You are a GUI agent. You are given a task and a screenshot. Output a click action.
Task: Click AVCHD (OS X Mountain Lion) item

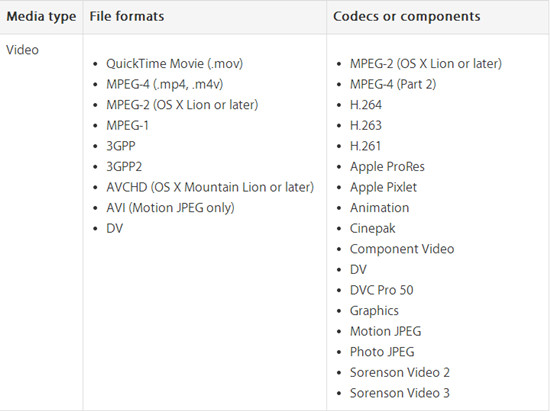[x=210, y=187]
